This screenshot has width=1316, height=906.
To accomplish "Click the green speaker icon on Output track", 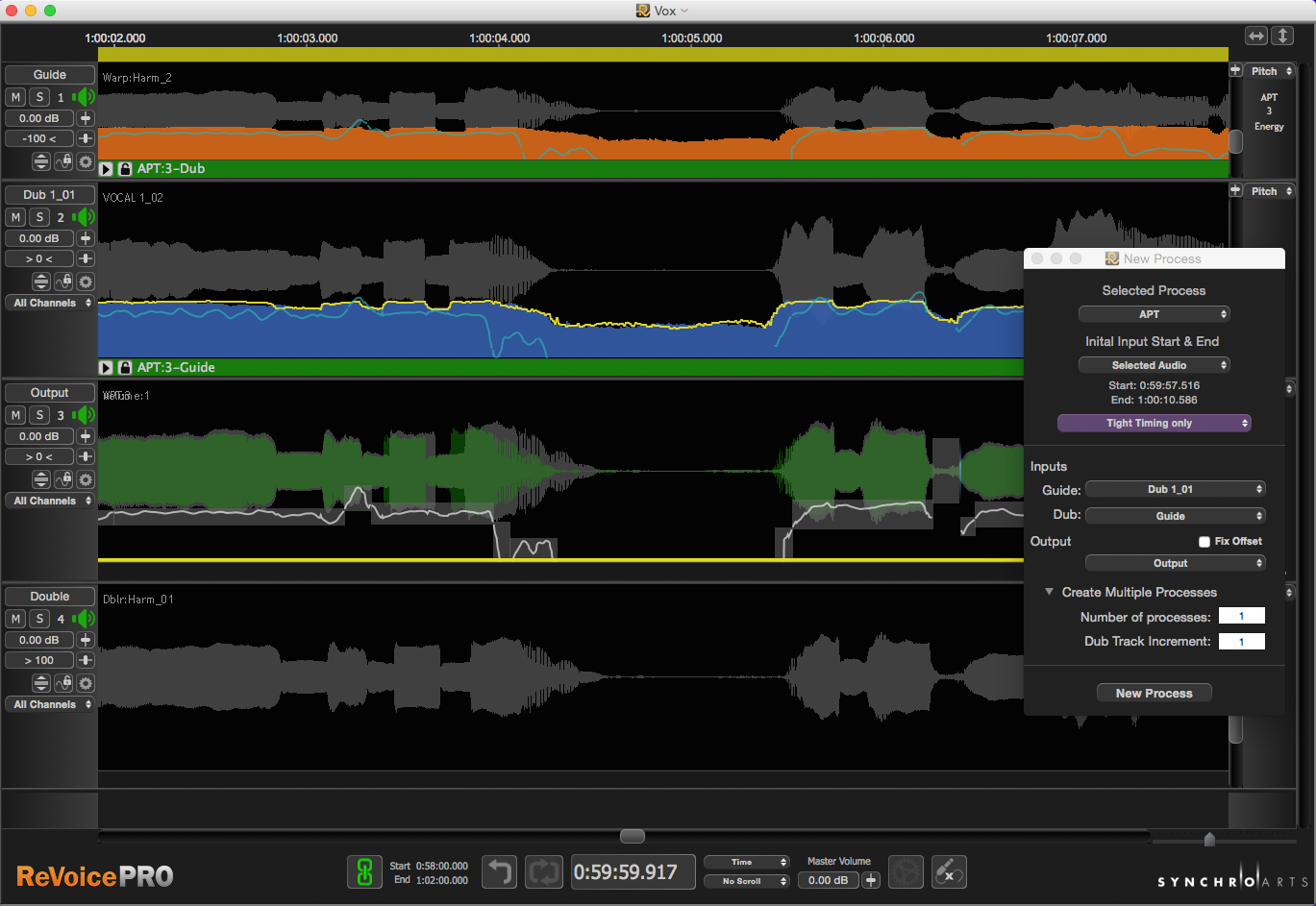I will pyautogui.click(x=86, y=415).
